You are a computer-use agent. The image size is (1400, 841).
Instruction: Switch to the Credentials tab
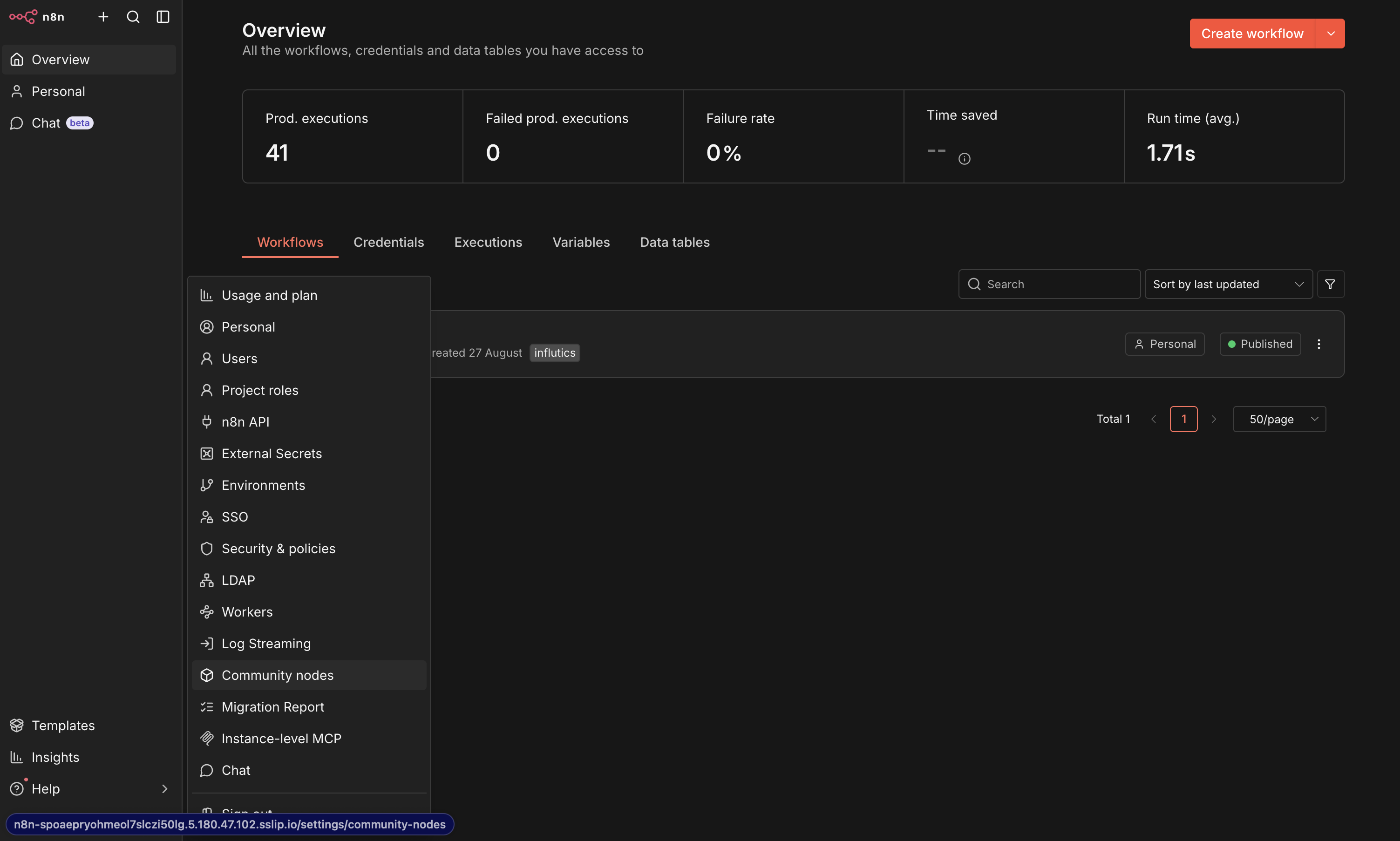coord(389,242)
